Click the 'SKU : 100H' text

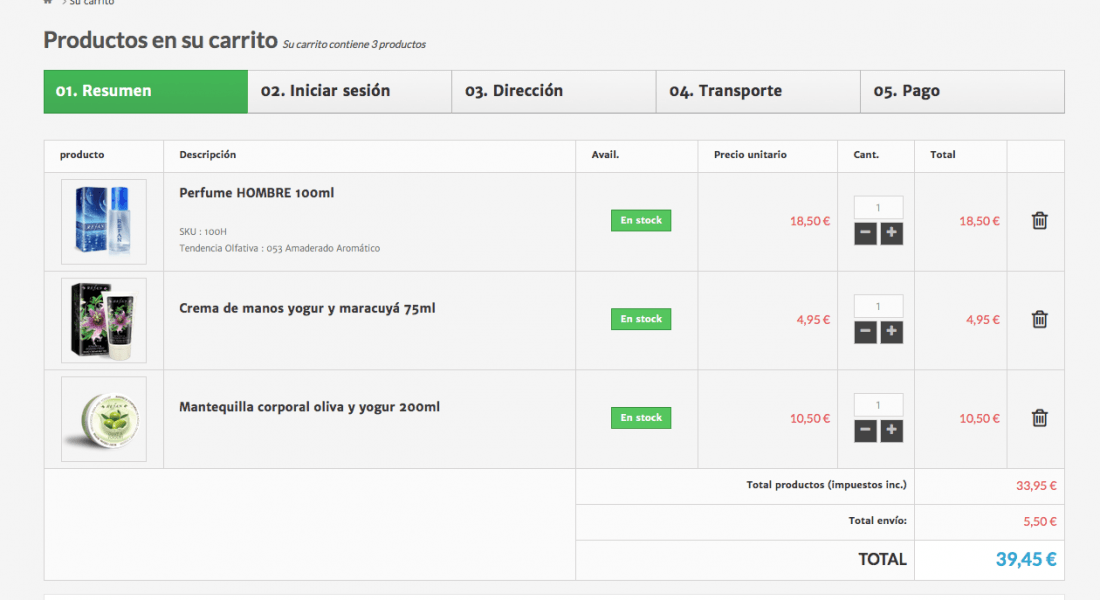[x=203, y=232]
